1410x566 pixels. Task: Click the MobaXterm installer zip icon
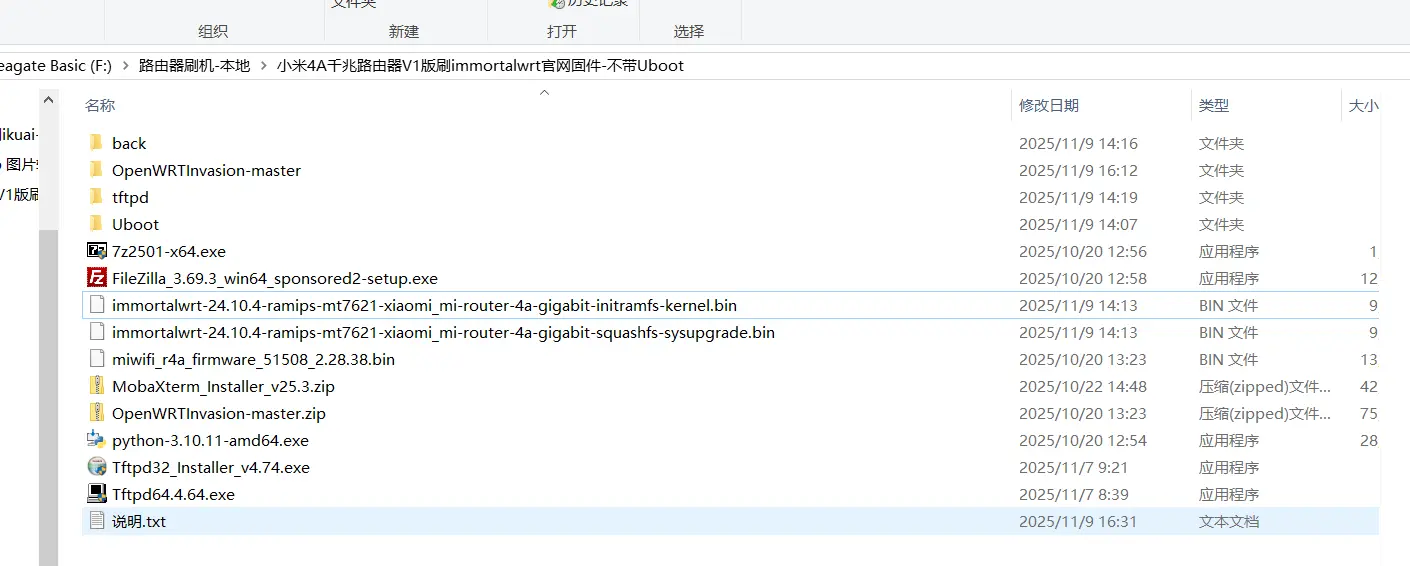[x=96, y=386]
